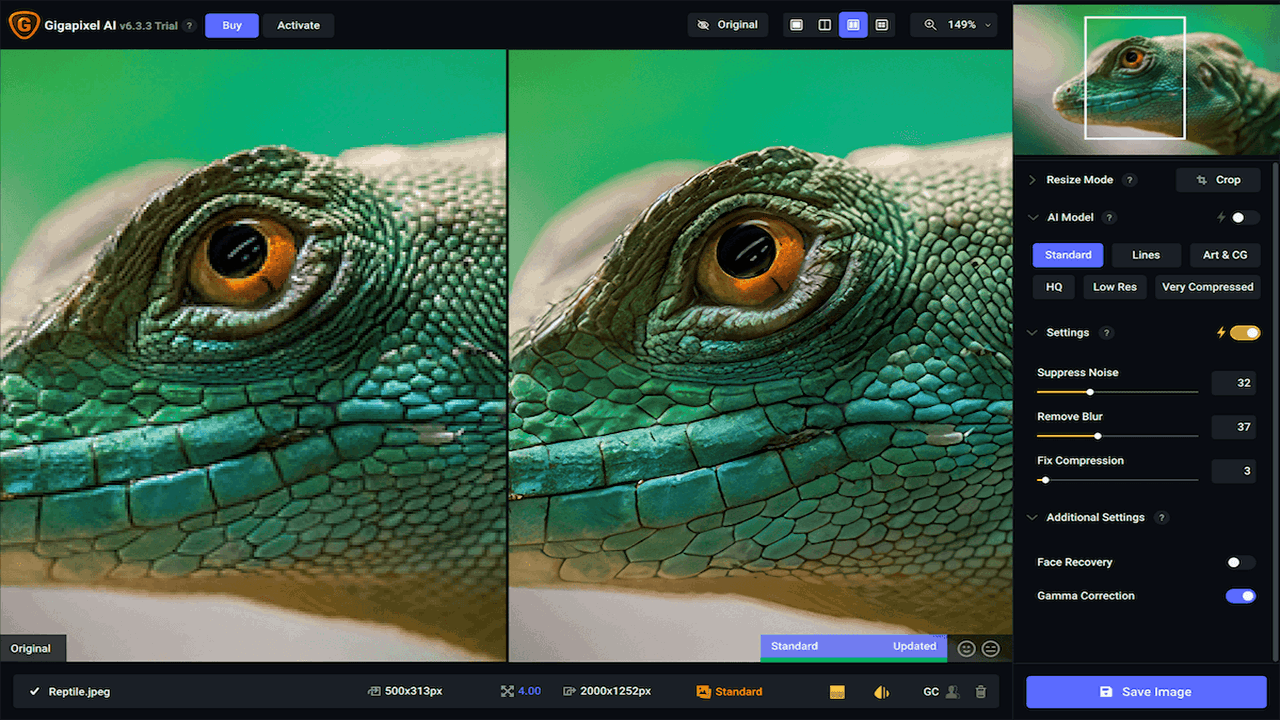
Task: Collapse the AI Model section
Action: click(x=1033, y=217)
